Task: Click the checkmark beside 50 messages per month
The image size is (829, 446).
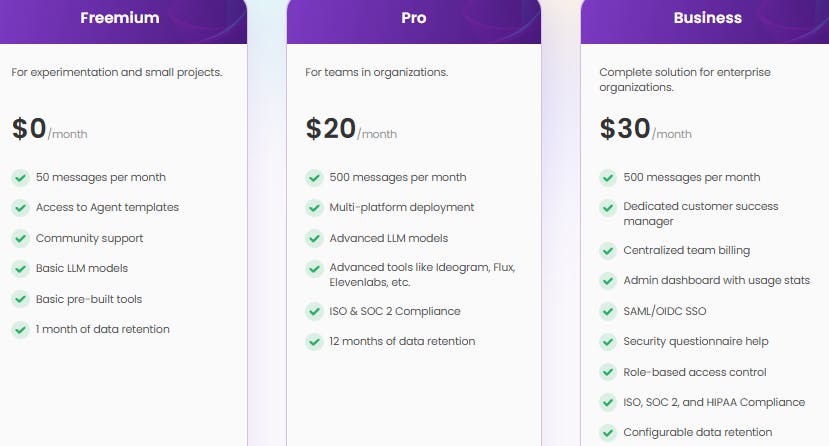Action: pyautogui.click(x=21, y=178)
